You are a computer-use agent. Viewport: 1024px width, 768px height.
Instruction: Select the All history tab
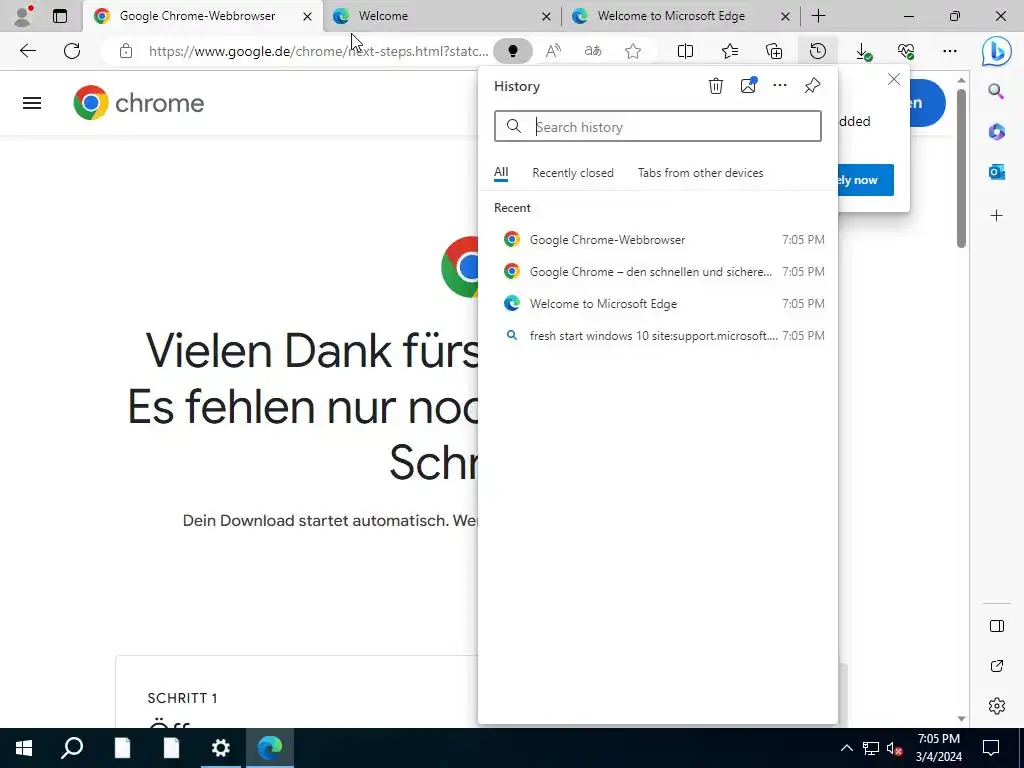click(501, 173)
